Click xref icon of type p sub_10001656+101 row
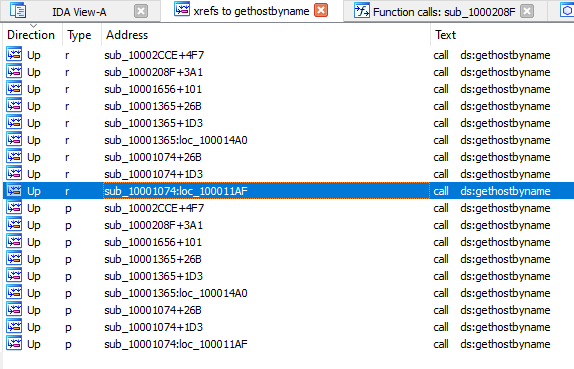Viewport: 574px width, 369px height. (14, 241)
